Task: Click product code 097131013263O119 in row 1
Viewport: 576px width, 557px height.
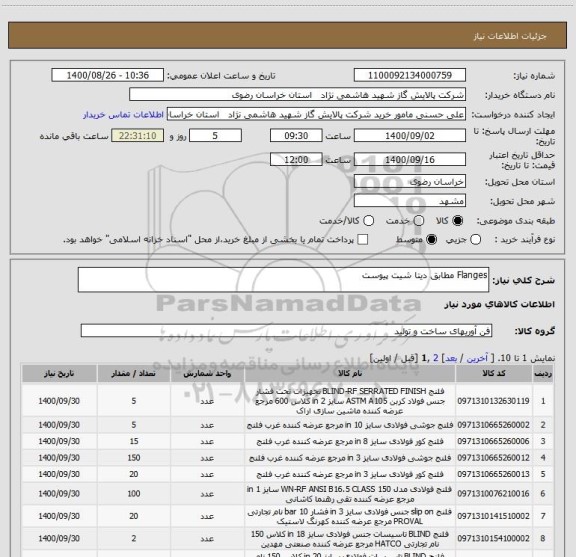Action: point(493,401)
